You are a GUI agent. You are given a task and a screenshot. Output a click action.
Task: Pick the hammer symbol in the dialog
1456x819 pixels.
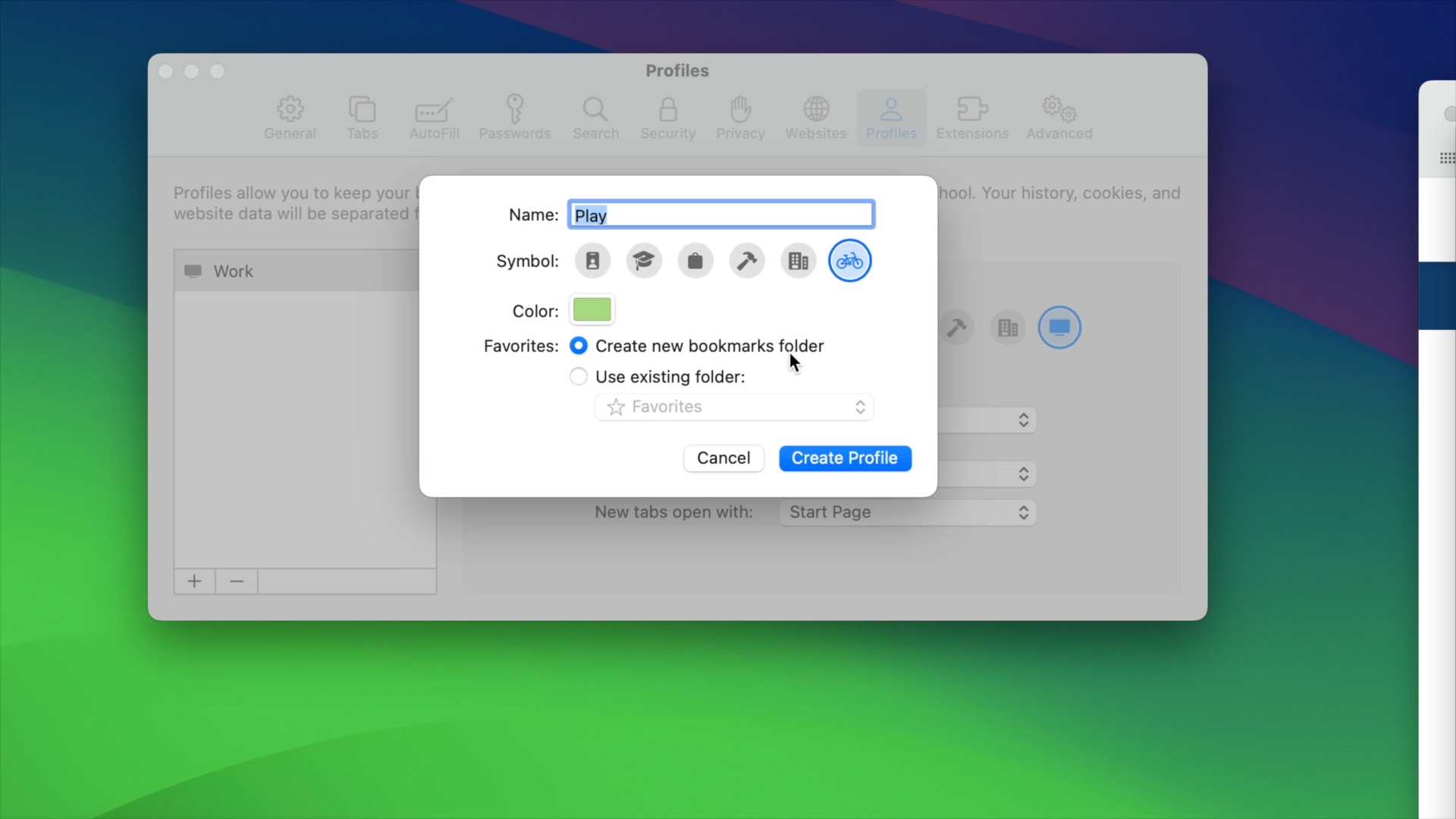746,260
